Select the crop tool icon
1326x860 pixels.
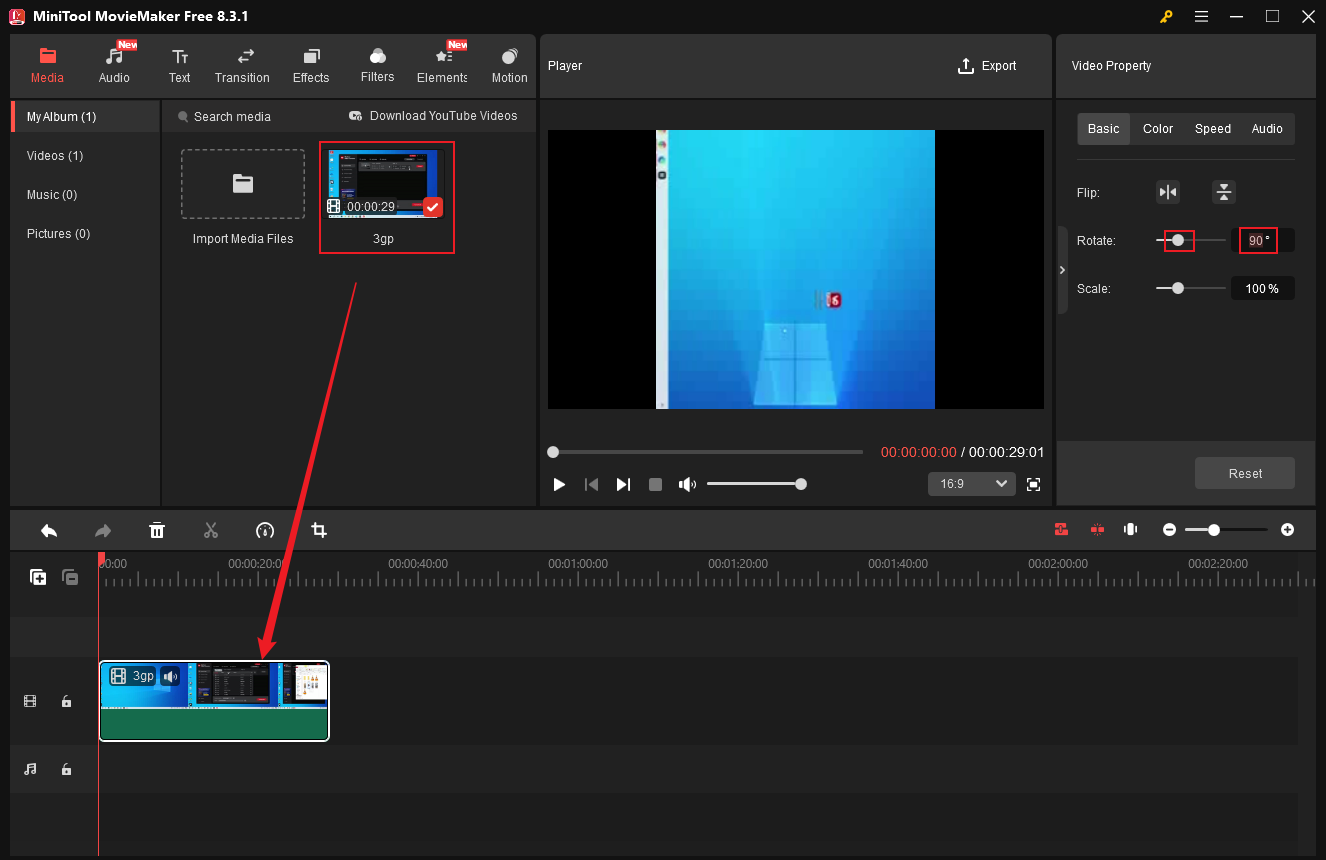click(319, 530)
